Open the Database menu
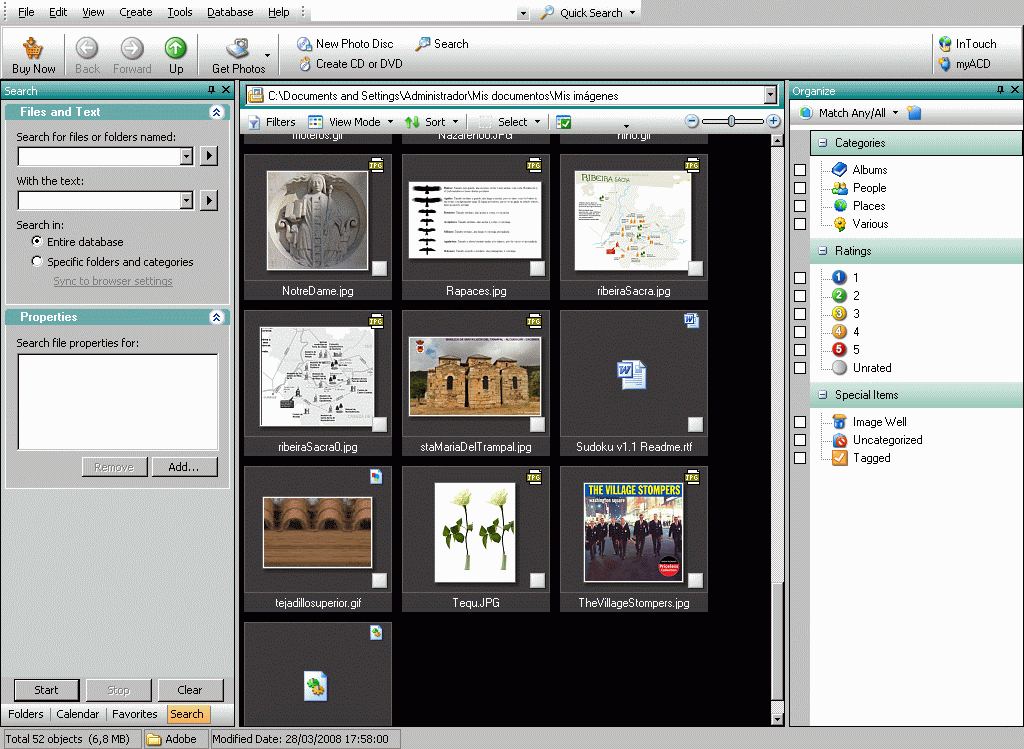 pos(229,12)
